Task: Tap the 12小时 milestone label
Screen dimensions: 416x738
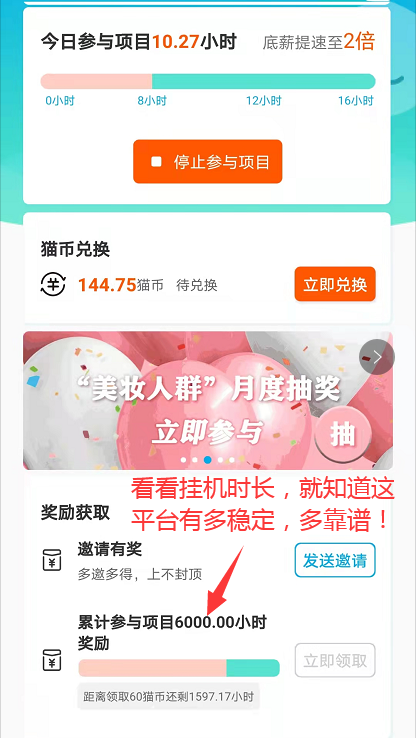Action: pyautogui.click(x=264, y=101)
